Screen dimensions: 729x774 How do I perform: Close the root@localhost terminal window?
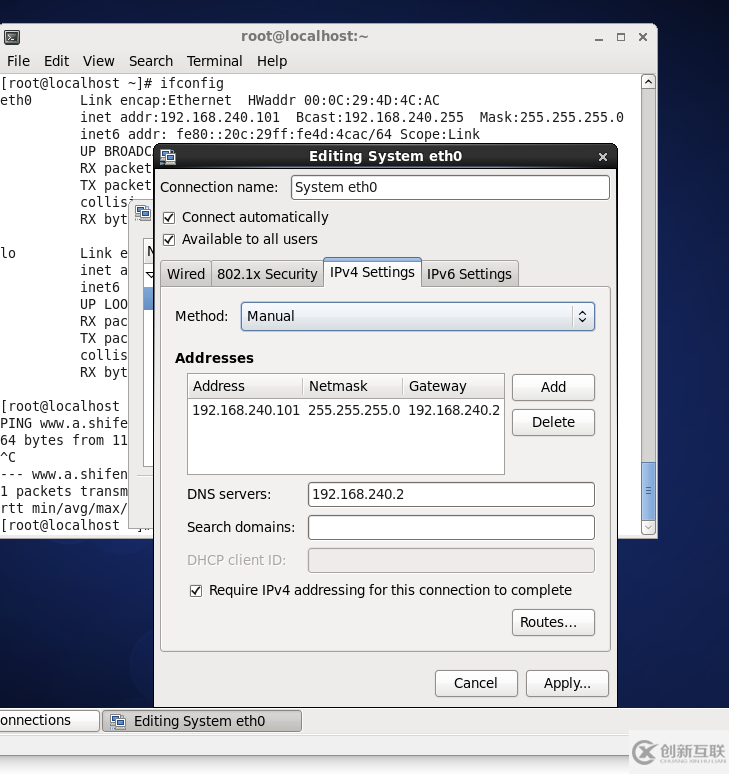(643, 37)
